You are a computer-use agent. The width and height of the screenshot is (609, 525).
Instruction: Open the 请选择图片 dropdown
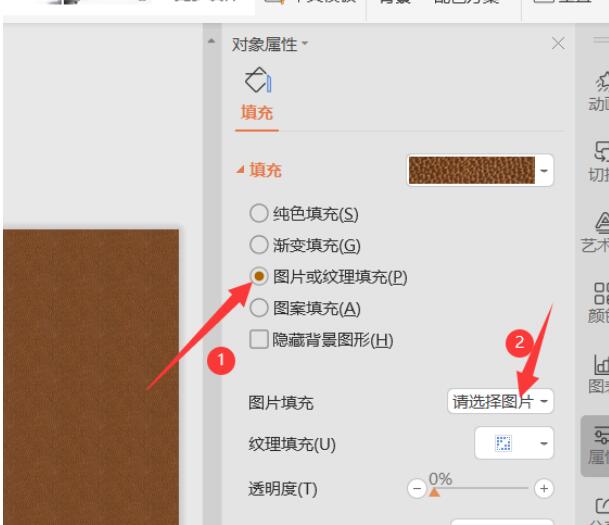click(x=500, y=401)
